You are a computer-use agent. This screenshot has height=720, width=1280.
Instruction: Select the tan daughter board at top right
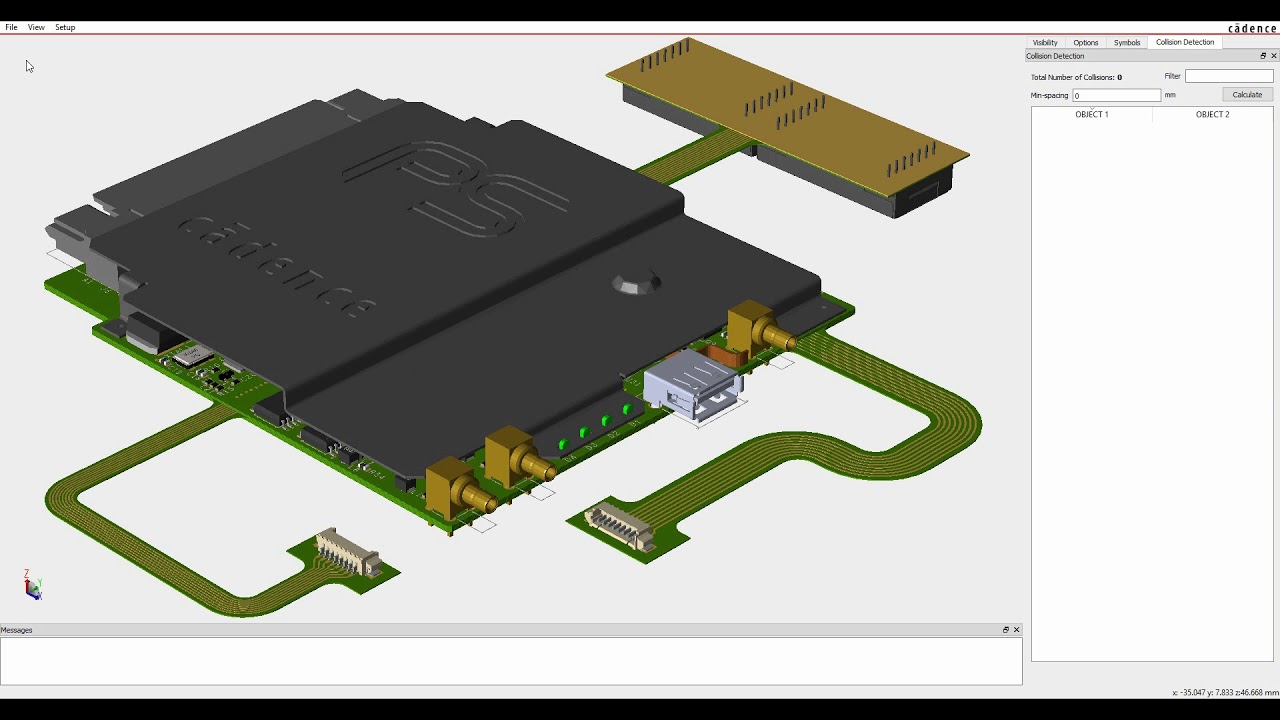coord(788,118)
